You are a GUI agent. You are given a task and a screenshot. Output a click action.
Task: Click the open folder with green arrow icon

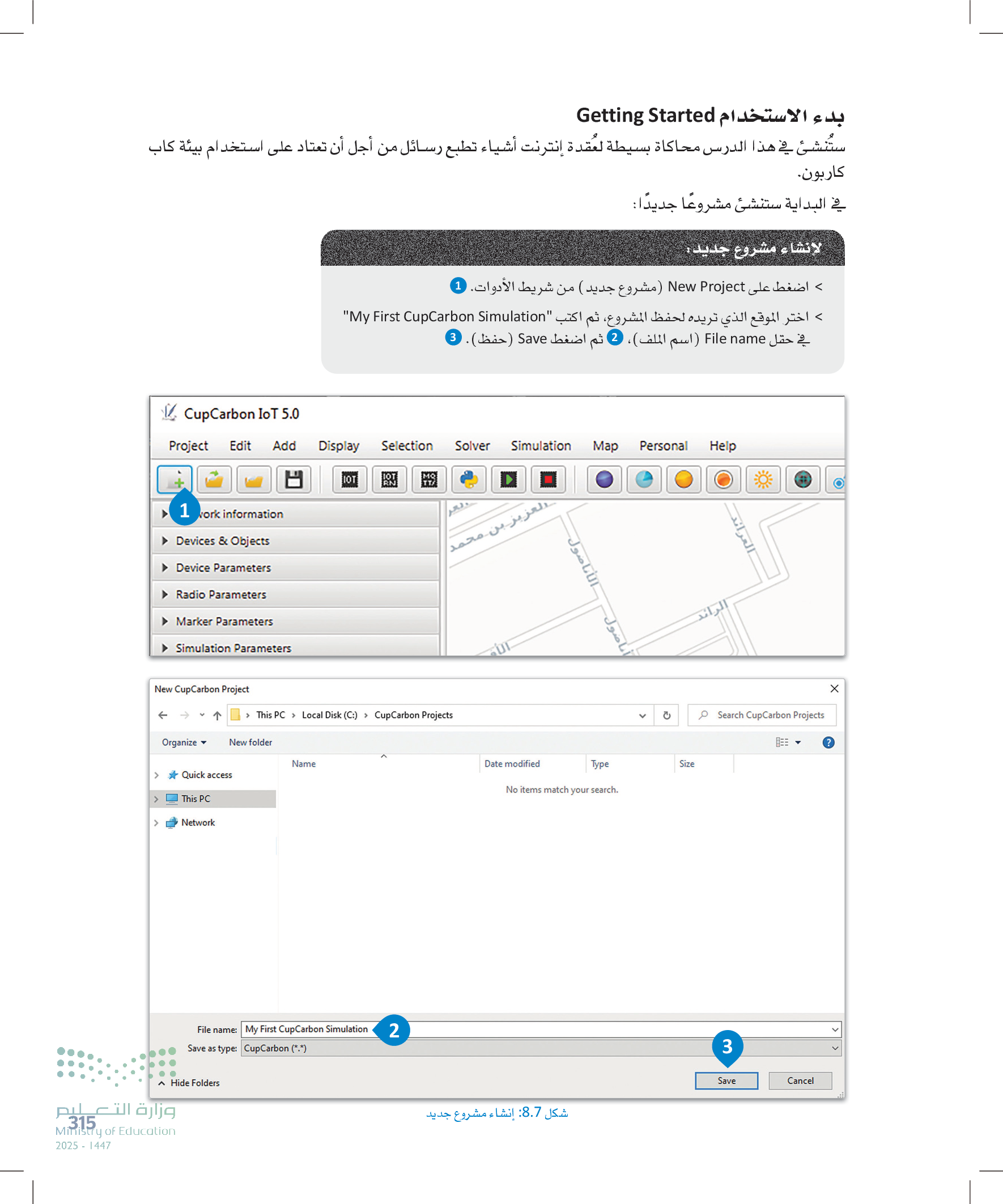[214, 479]
